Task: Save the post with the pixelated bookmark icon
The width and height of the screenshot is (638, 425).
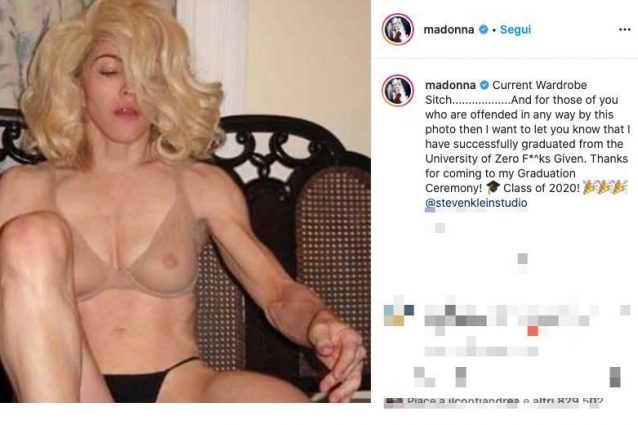Action: [615, 377]
